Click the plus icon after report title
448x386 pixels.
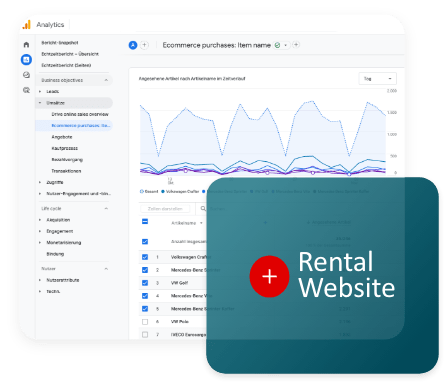click(x=296, y=45)
